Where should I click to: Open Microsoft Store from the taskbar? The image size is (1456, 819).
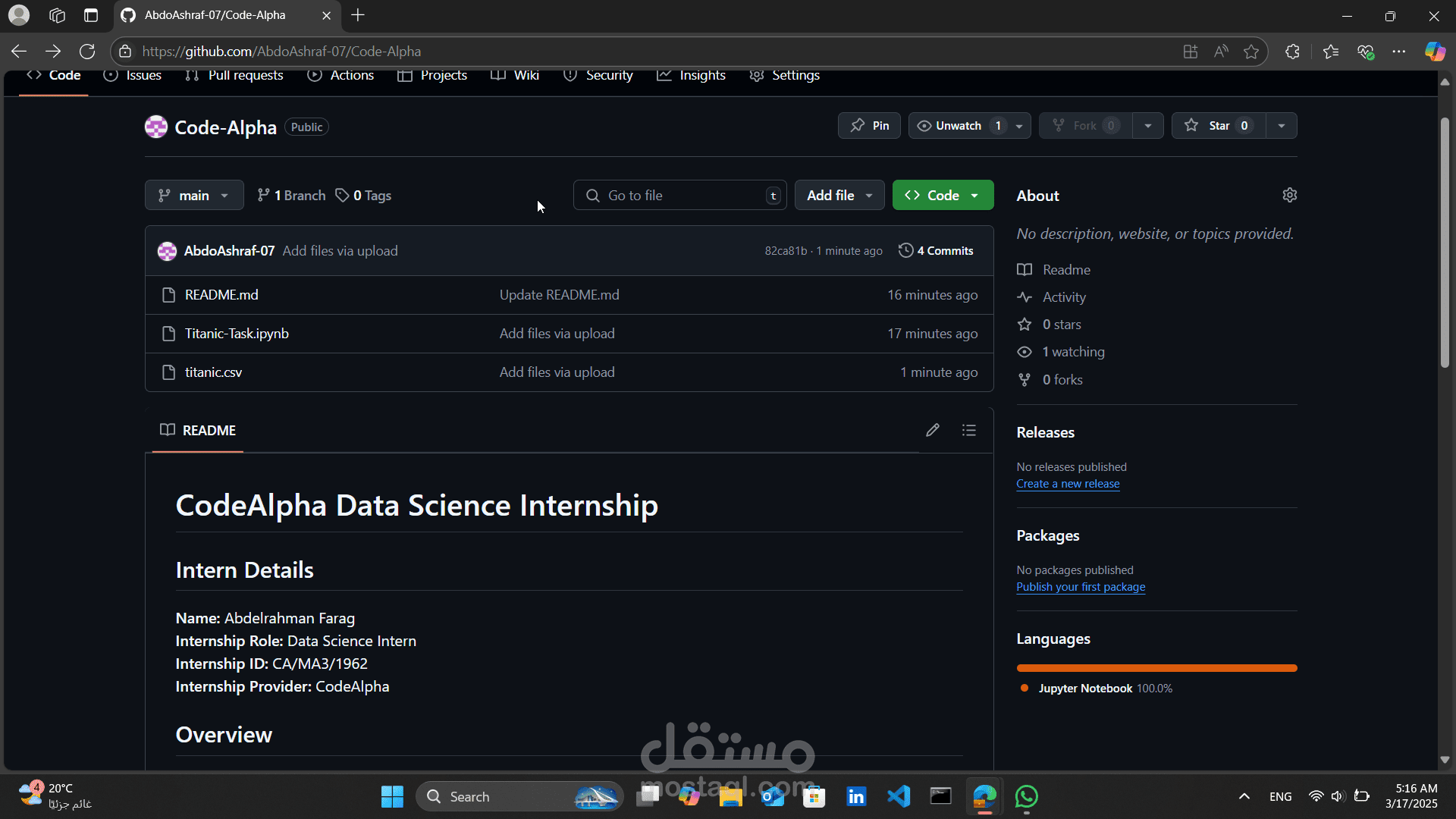[x=814, y=796]
